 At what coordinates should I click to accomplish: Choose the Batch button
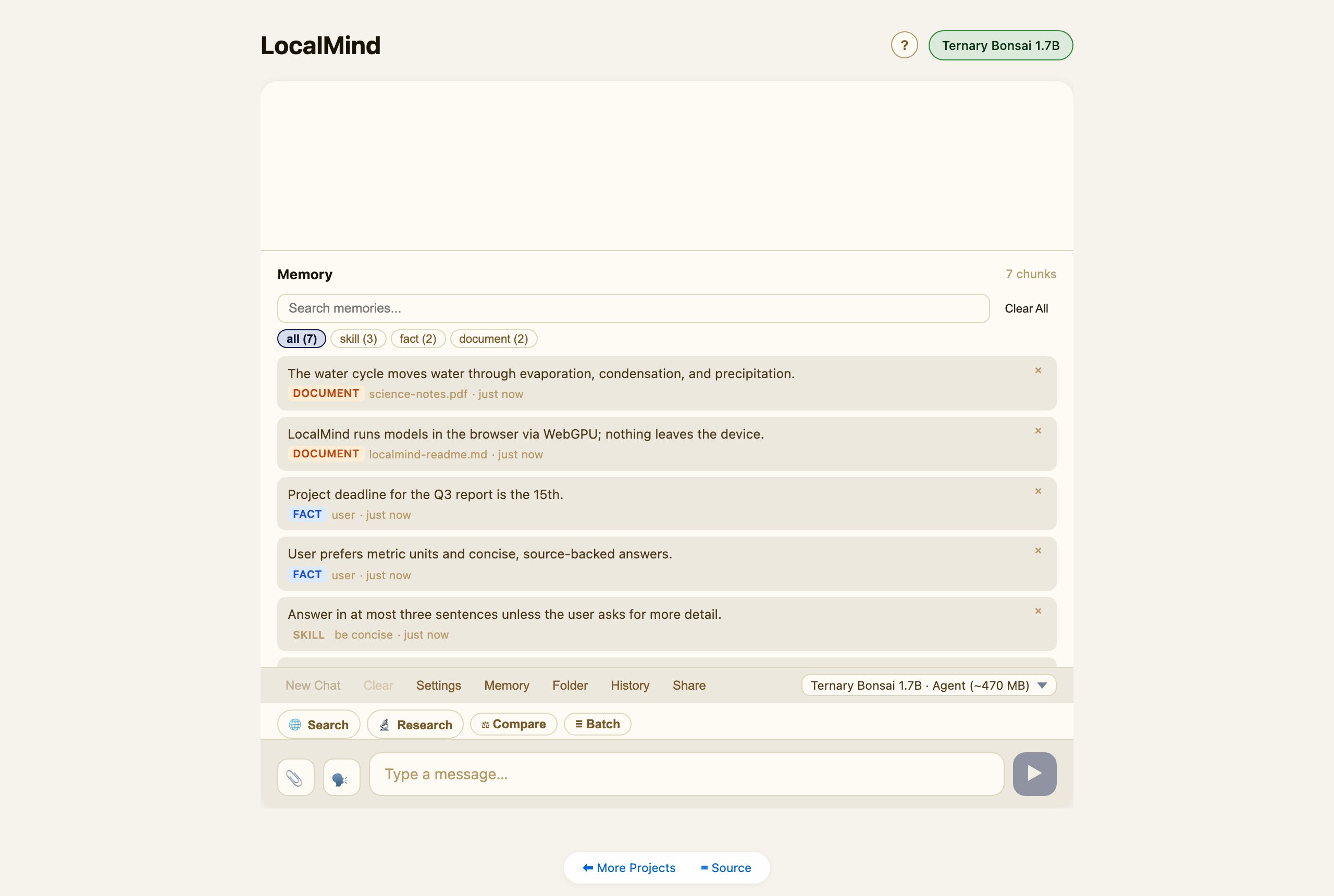click(x=597, y=724)
